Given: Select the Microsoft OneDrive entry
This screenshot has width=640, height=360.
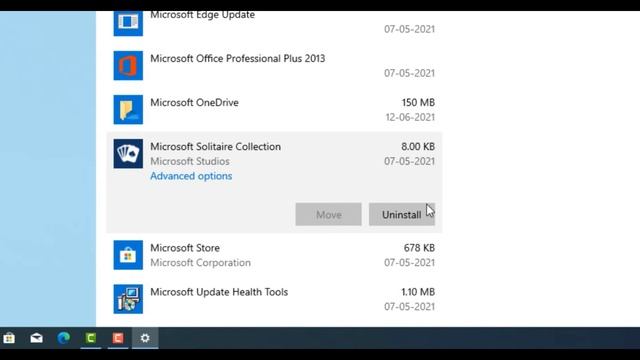Looking at the screenshot, I should [x=274, y=110].
